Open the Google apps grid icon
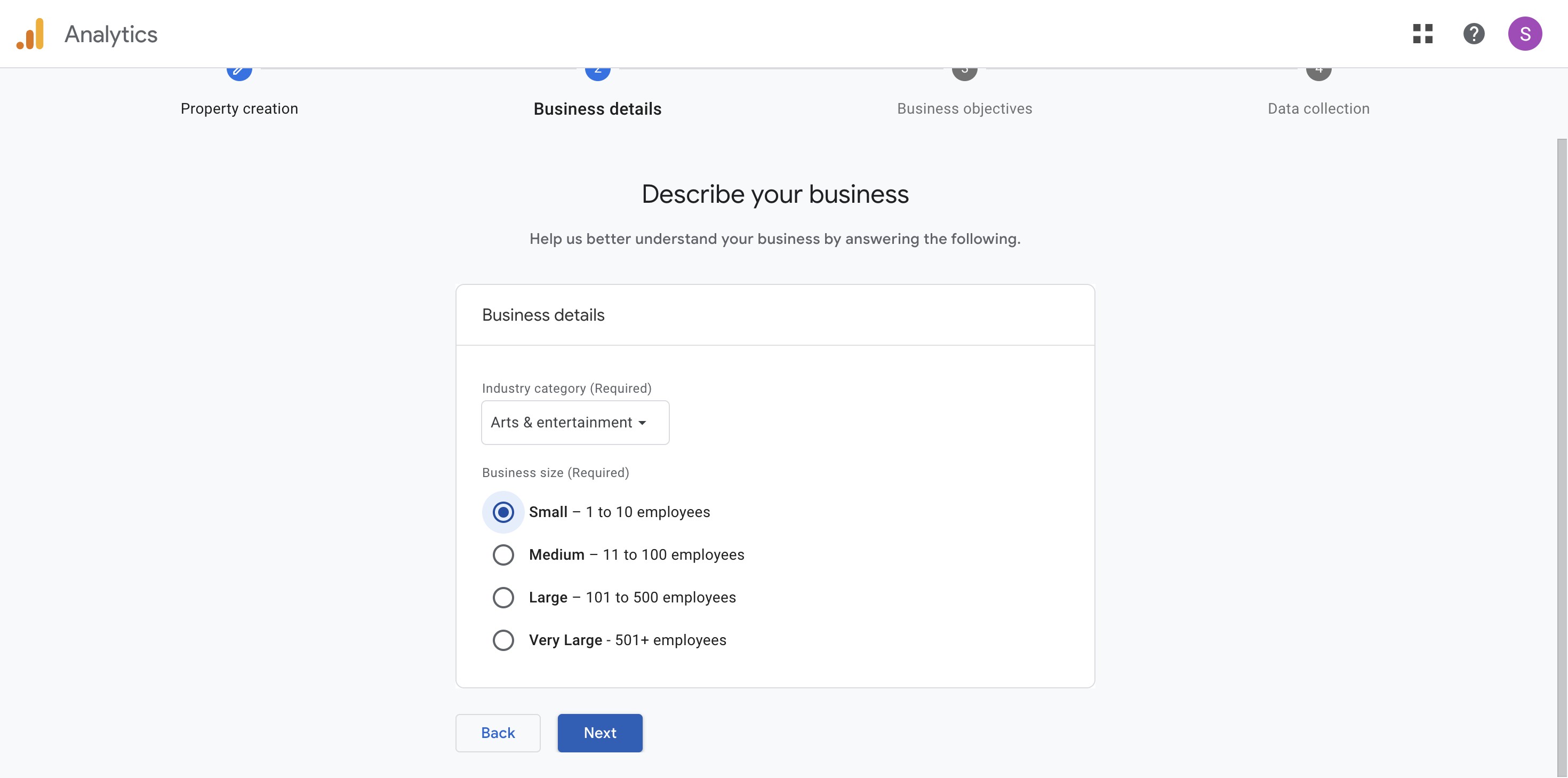This screenshot has height=778, width=1568. click(x=1422, y=34)
